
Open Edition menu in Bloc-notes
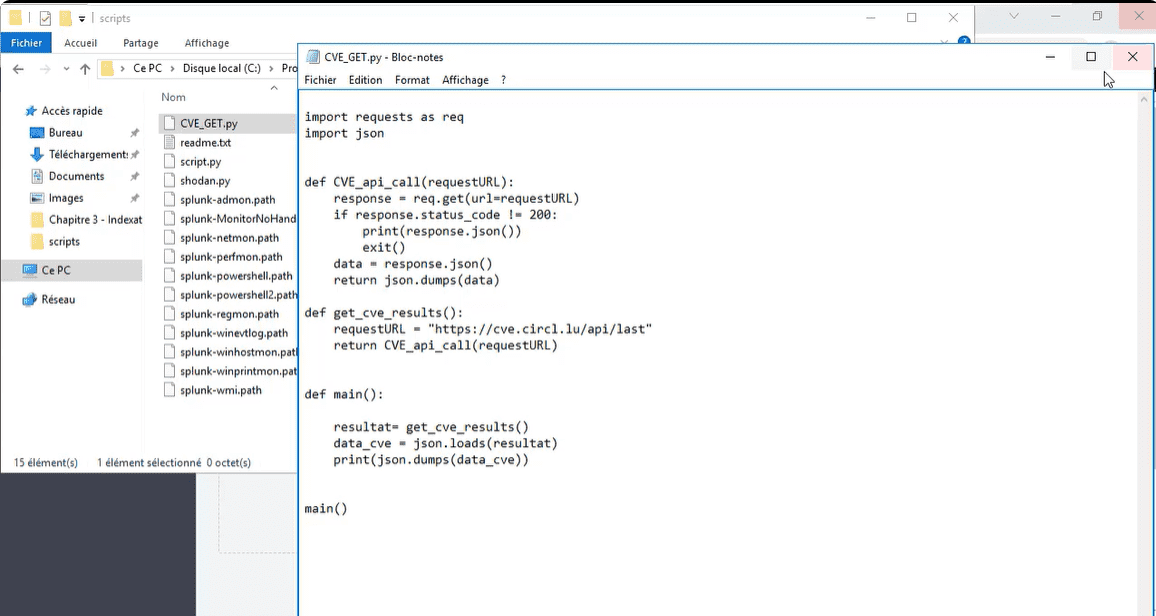pyautogui.click(x=366, y=80)
